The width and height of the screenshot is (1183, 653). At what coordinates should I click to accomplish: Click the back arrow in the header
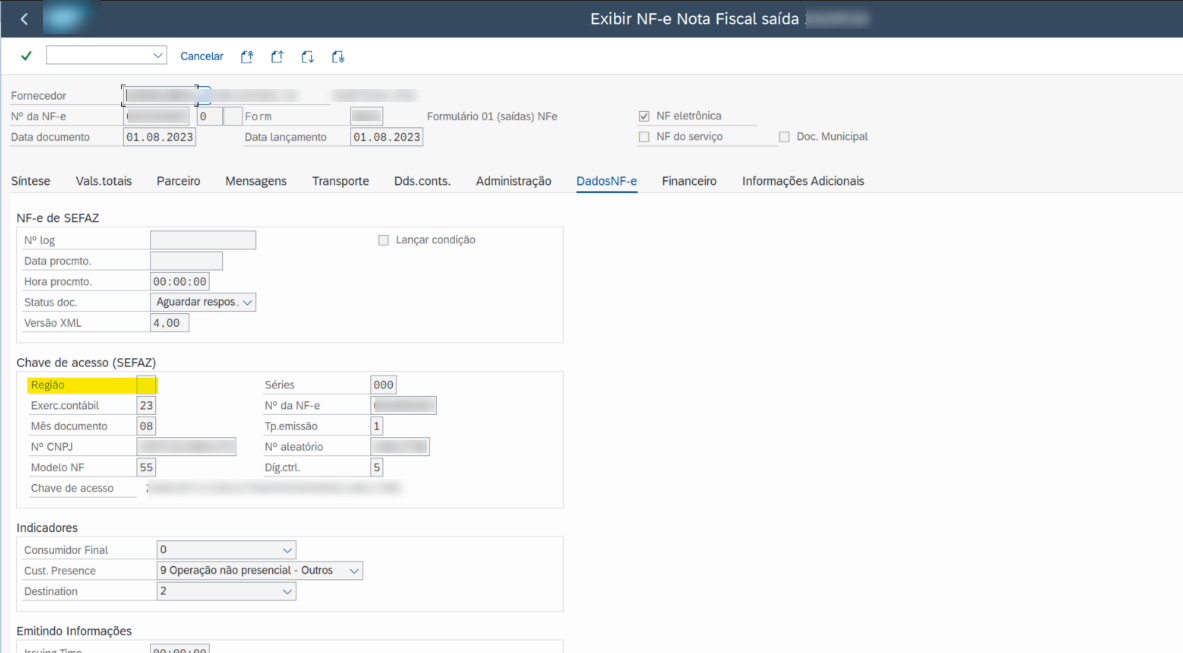pos(24,19)
